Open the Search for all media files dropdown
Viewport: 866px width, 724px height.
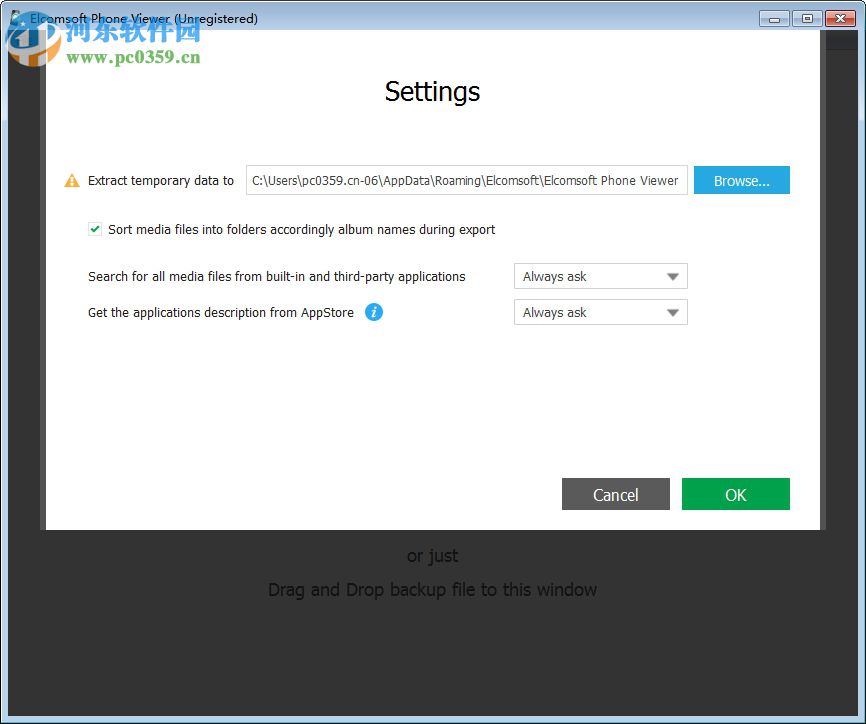click(600, 276)
